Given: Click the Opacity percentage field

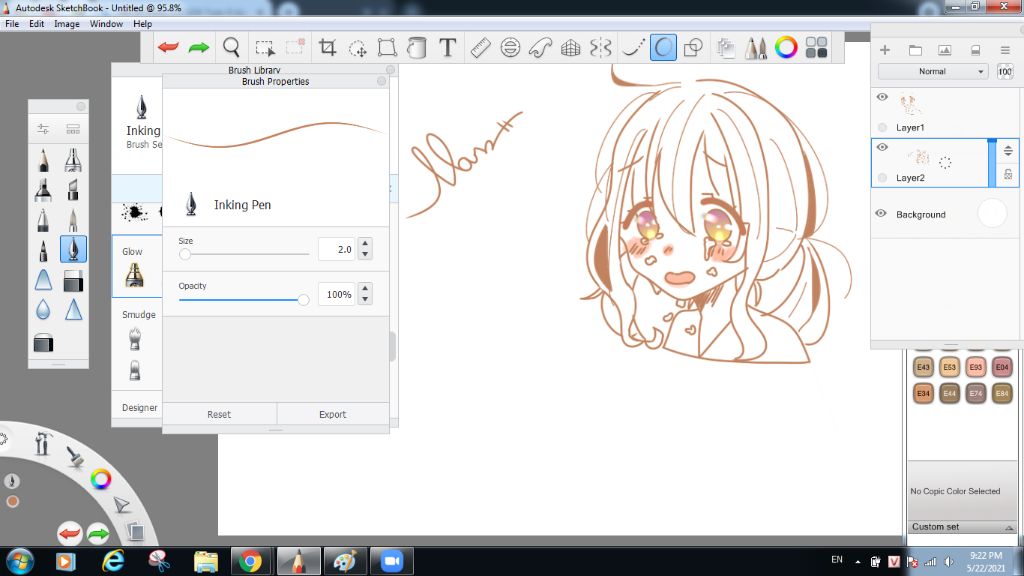Looking at the screenshot, I should point(336,294).
